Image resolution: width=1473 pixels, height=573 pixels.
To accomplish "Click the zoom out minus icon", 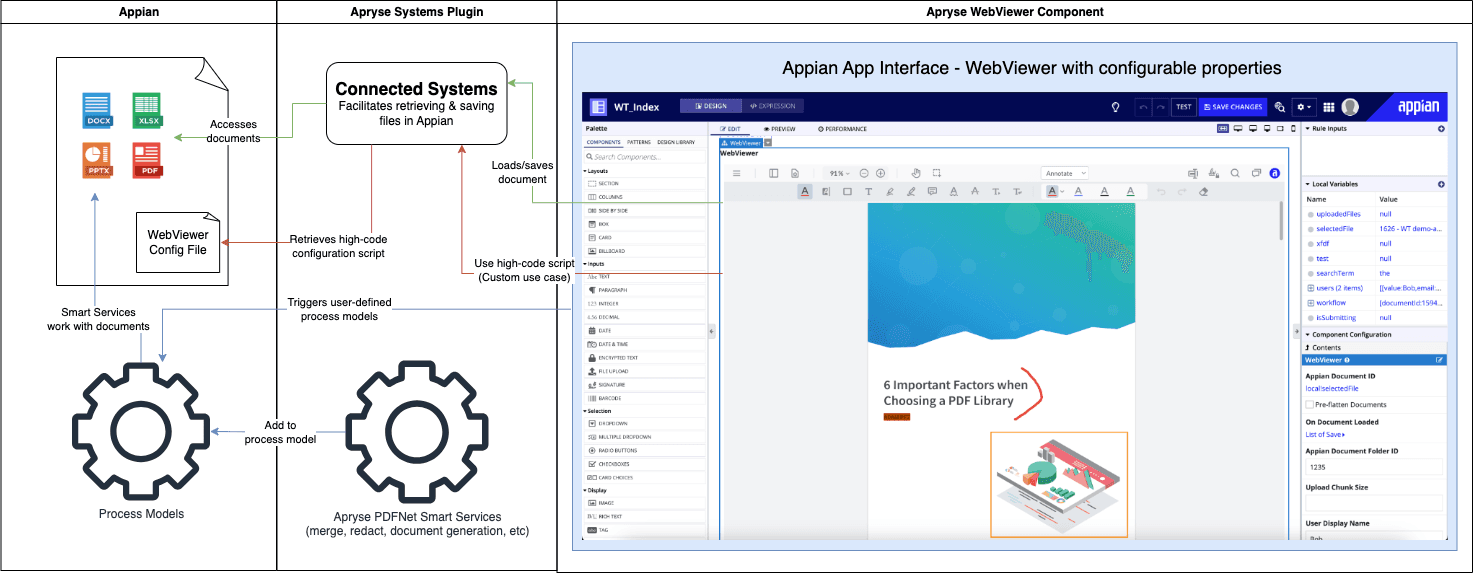I will [x=865, y=173].
